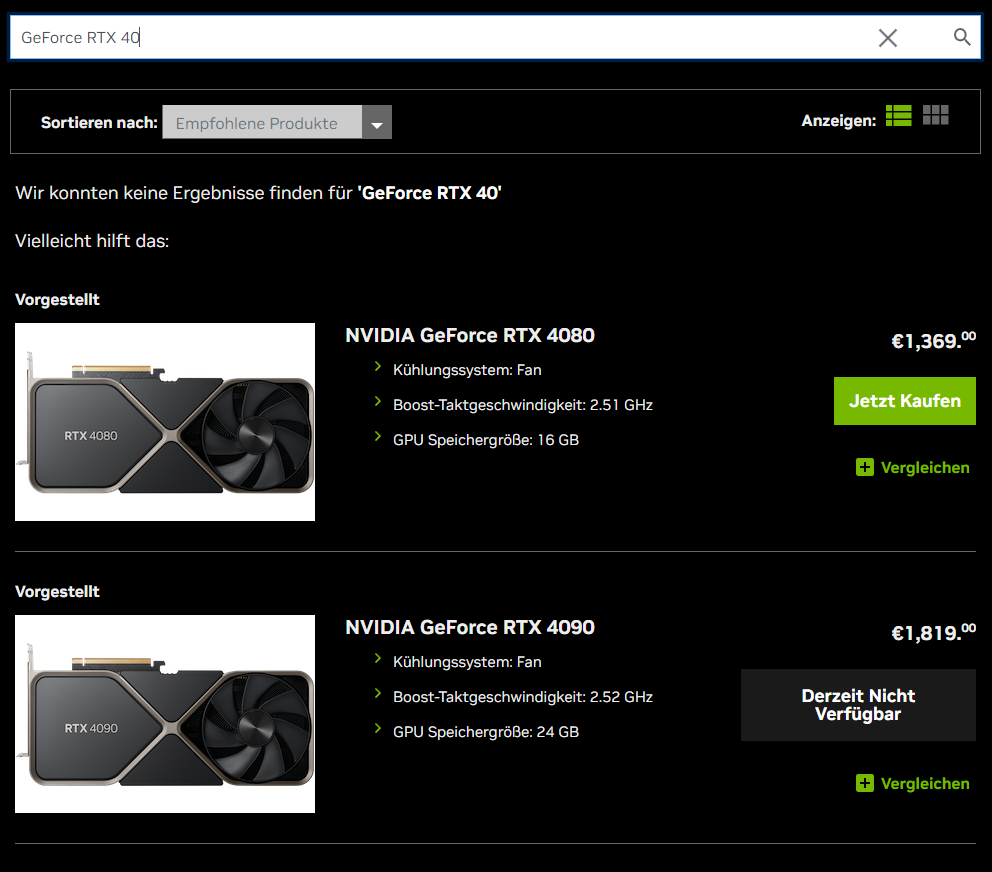Switch to grid view layout
The image size is (992, 872).
(x=936, y=115)
